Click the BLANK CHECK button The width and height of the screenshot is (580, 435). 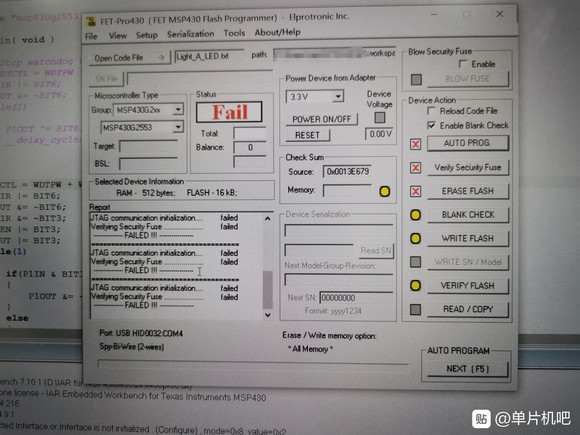(468, 215)
